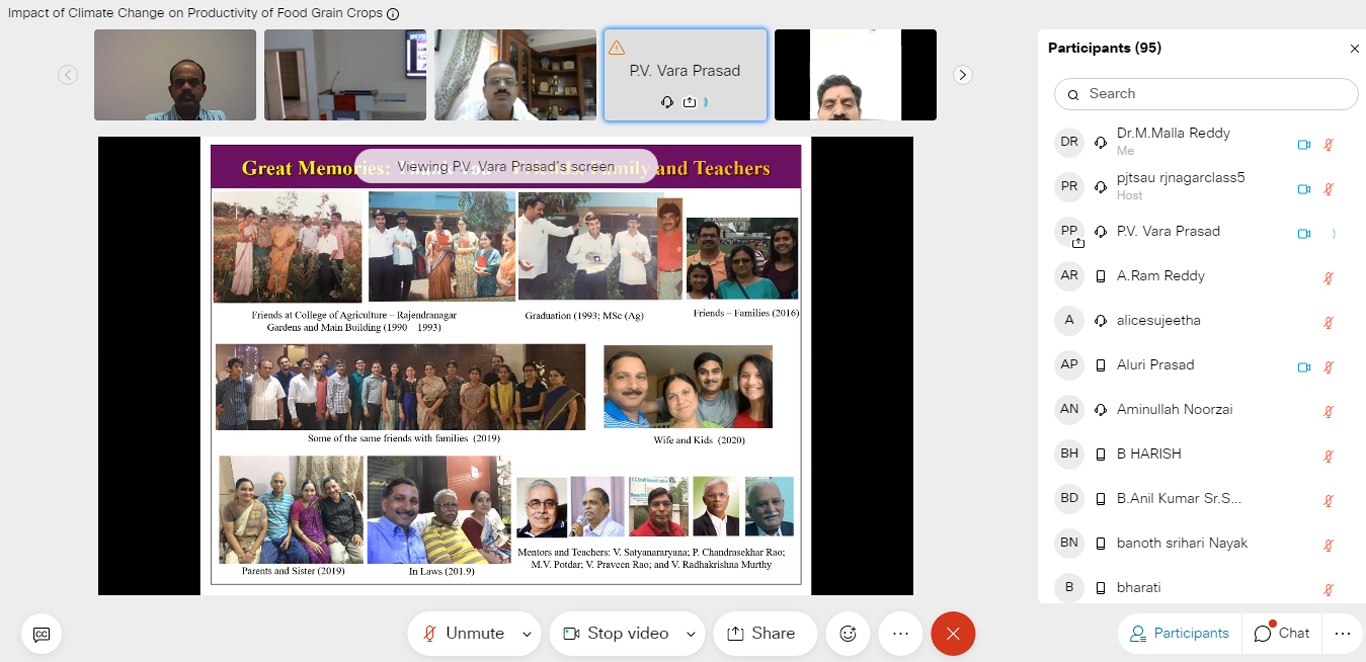Show previous video thumbnails with left arrow
Image resolution: width=1366 pixels, height=662 pixels.
[x=68, y=75]
